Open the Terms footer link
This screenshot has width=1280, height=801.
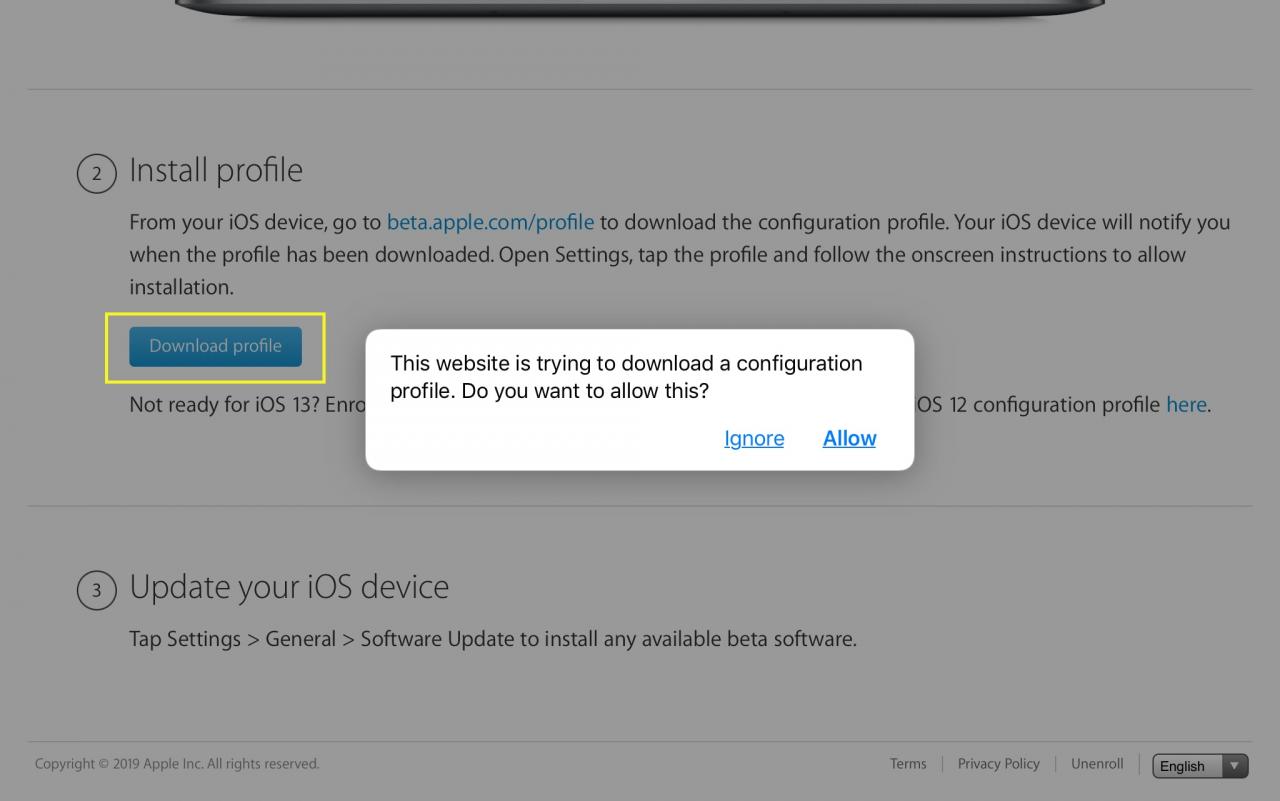908,764
